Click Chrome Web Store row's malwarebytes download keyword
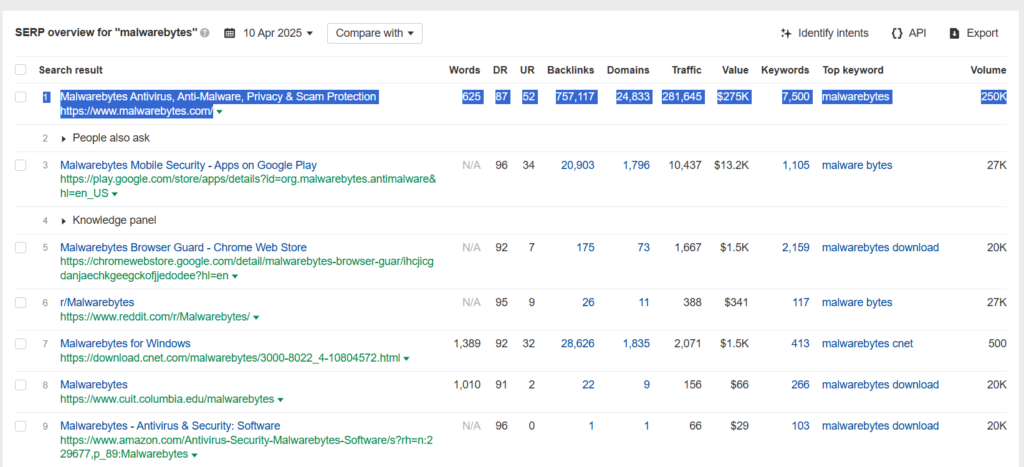1024x467 pixels. click(880, 248)
